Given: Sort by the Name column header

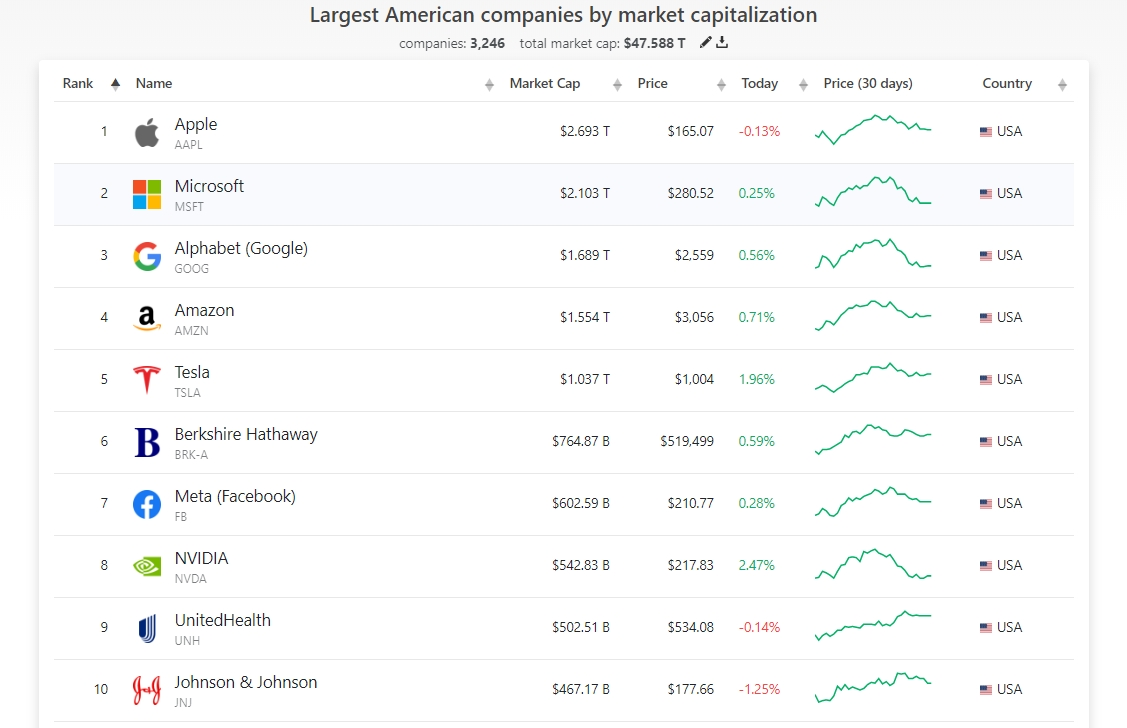Looking at the screenshot, I should 154,84.
